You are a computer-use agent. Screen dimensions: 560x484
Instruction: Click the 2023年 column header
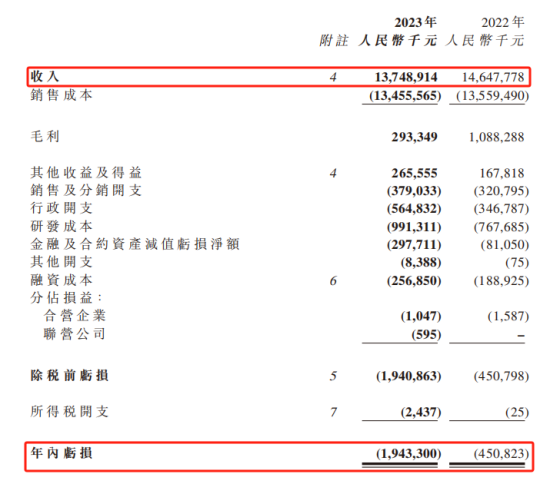click(415, 23)
